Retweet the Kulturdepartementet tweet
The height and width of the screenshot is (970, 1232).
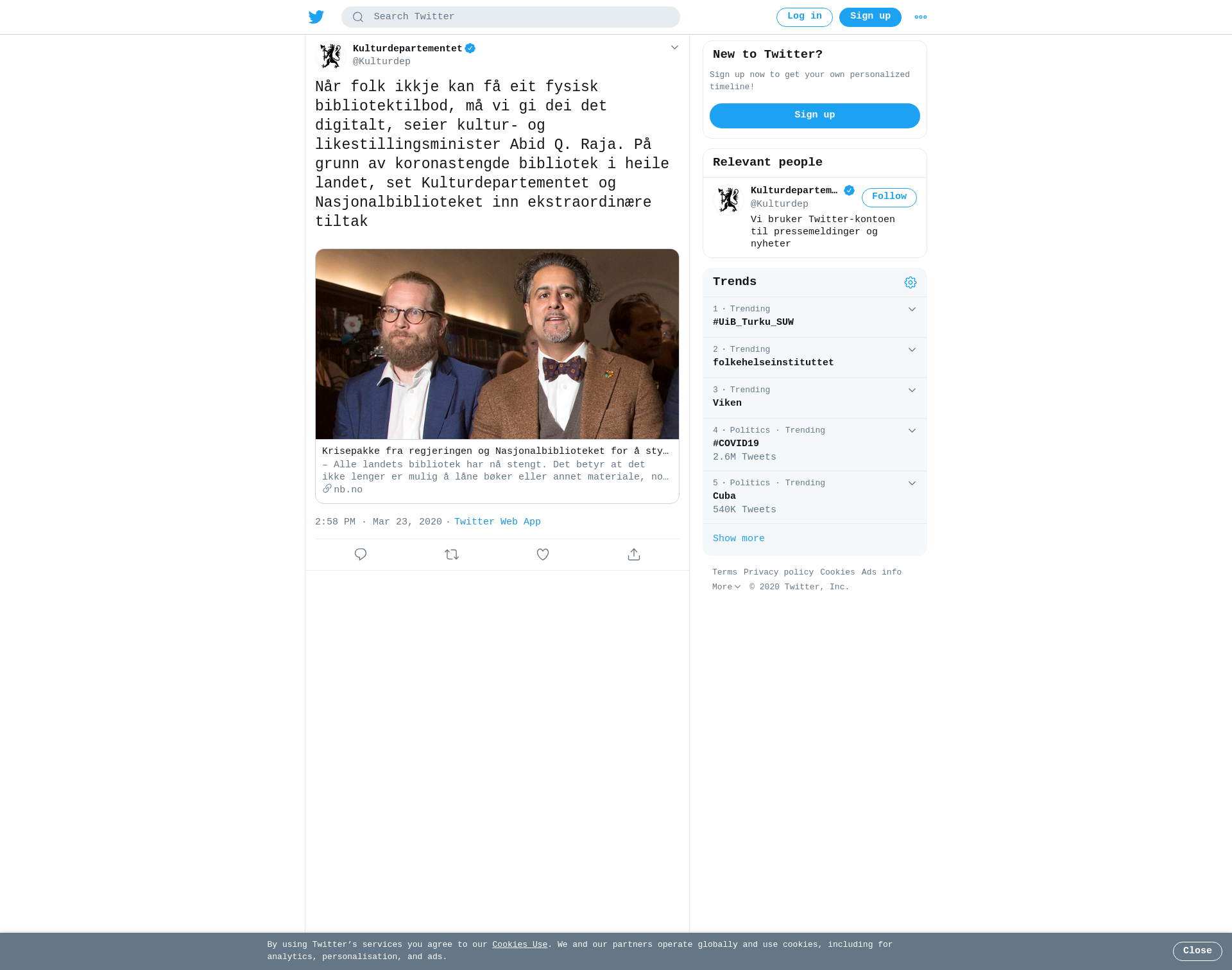[x=452, y=554]
